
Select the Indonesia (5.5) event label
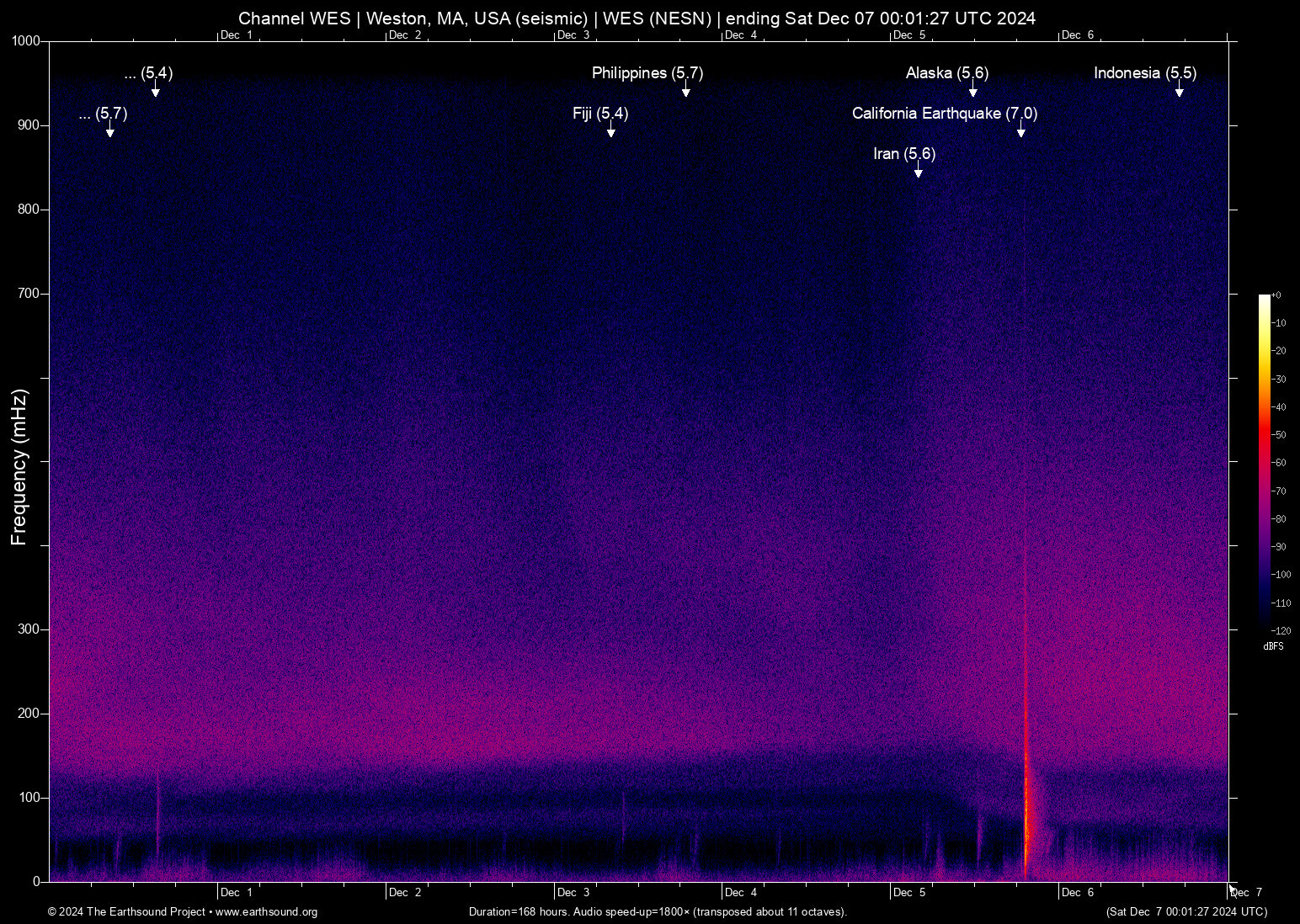pyautogui.click(x=1144, y=73)
